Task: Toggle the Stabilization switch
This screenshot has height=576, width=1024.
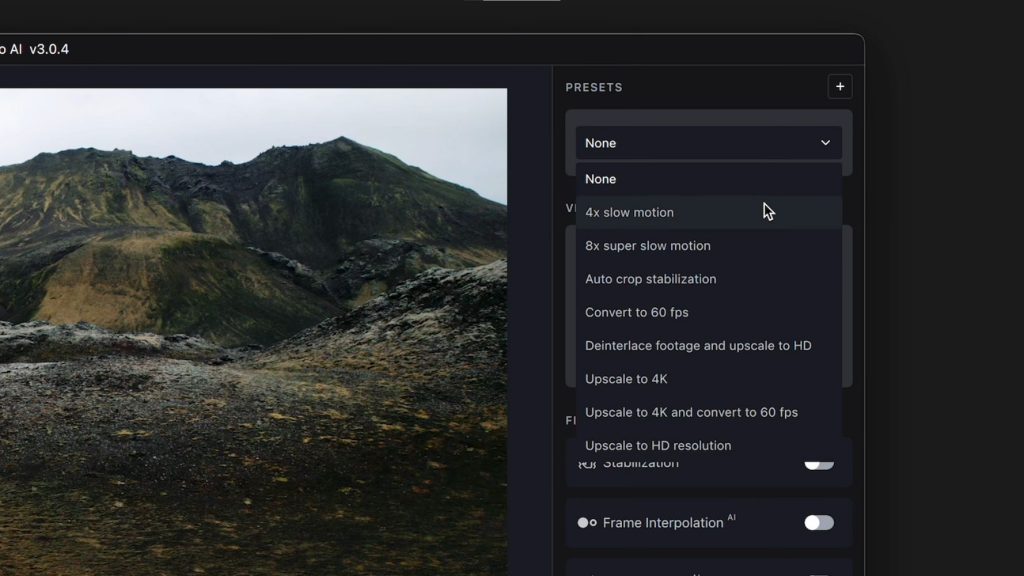Action: 819,465
